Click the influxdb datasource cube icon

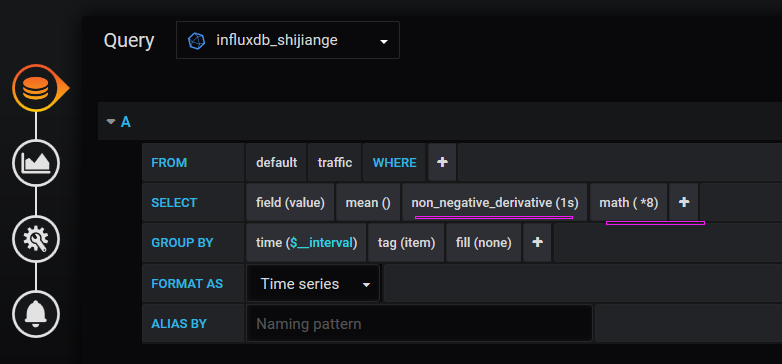click(x=196, y=40)
